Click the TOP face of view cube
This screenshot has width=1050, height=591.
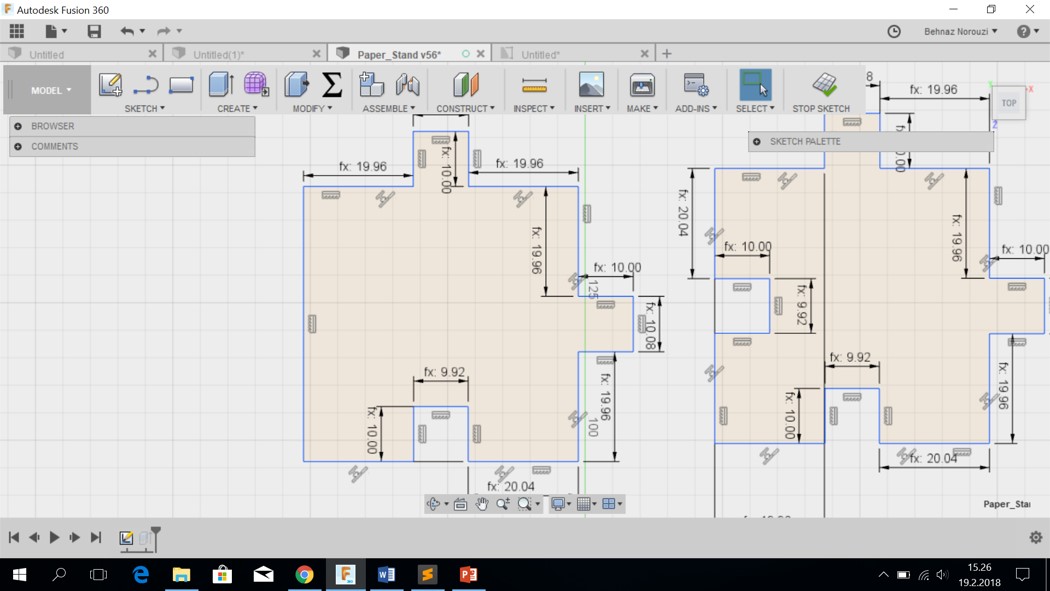1008,103
